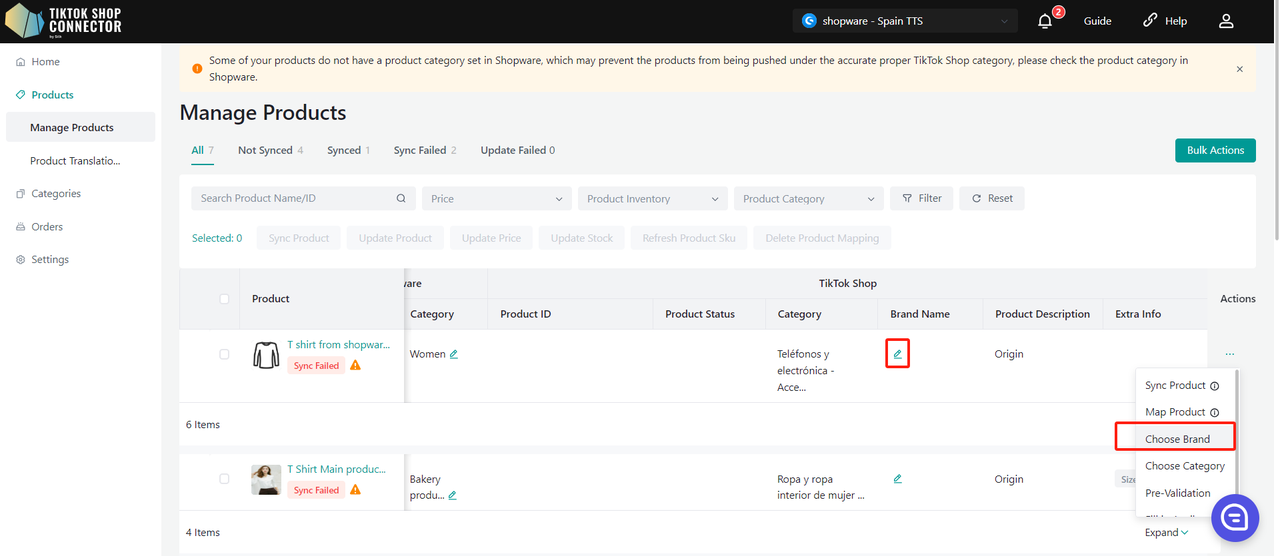The image size is (1280, 556).
Task: Check the T Shirt Main product row checkbox
Action: (224, 479)
